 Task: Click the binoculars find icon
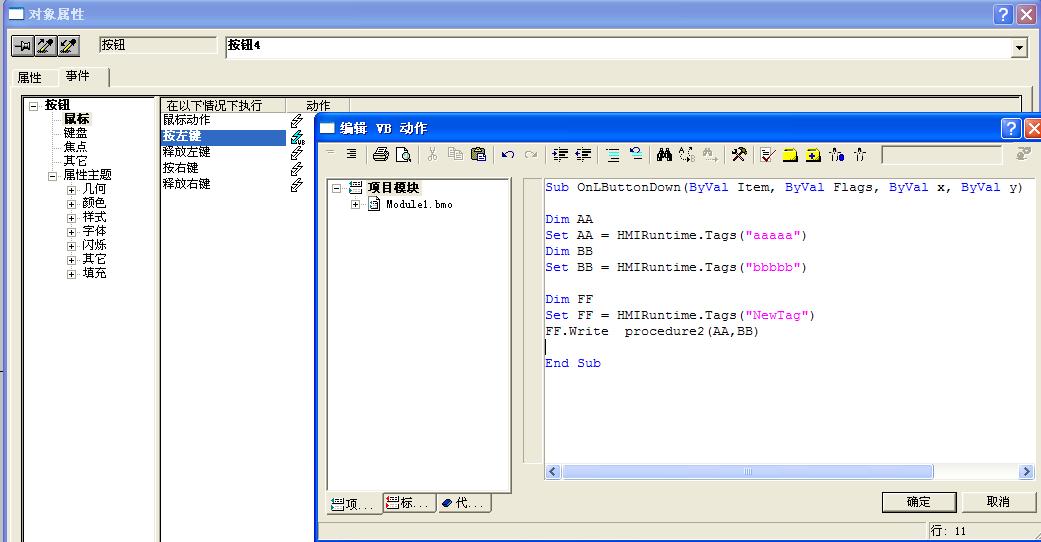(x=664, y=155)
